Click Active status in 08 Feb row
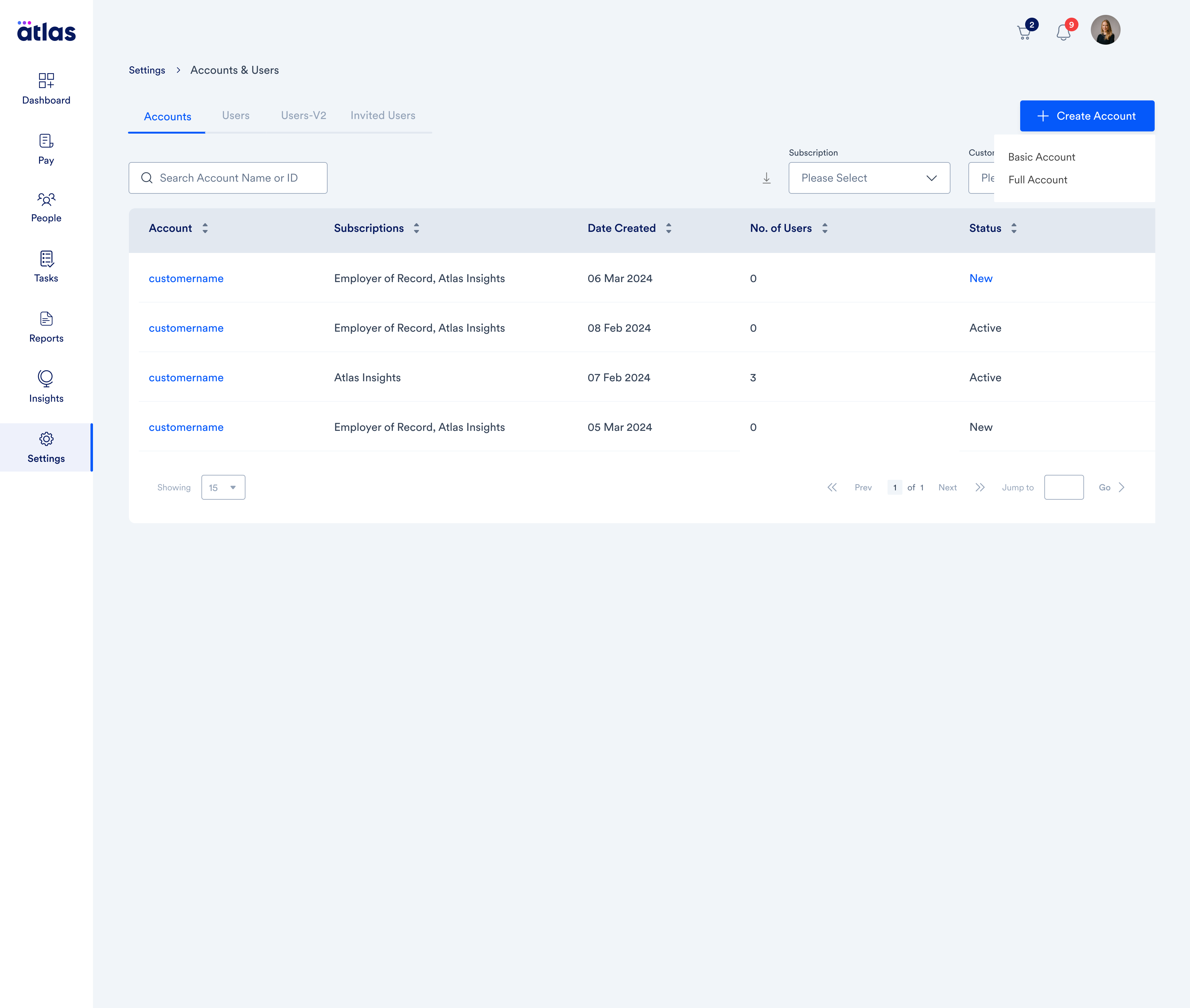The height and width of the screenshot is (1008, 1190). pyautogui.click(x=985, y=329)
